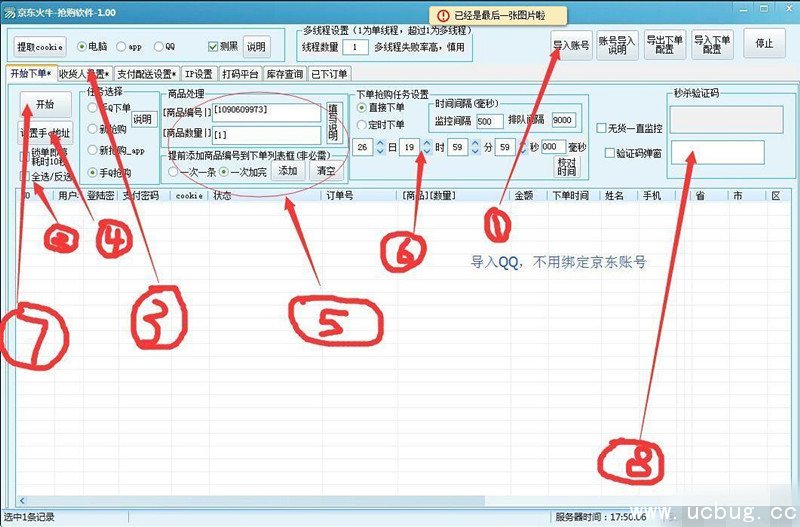
Task: Select the 电脑 radio option
Action: coord(82,46)
